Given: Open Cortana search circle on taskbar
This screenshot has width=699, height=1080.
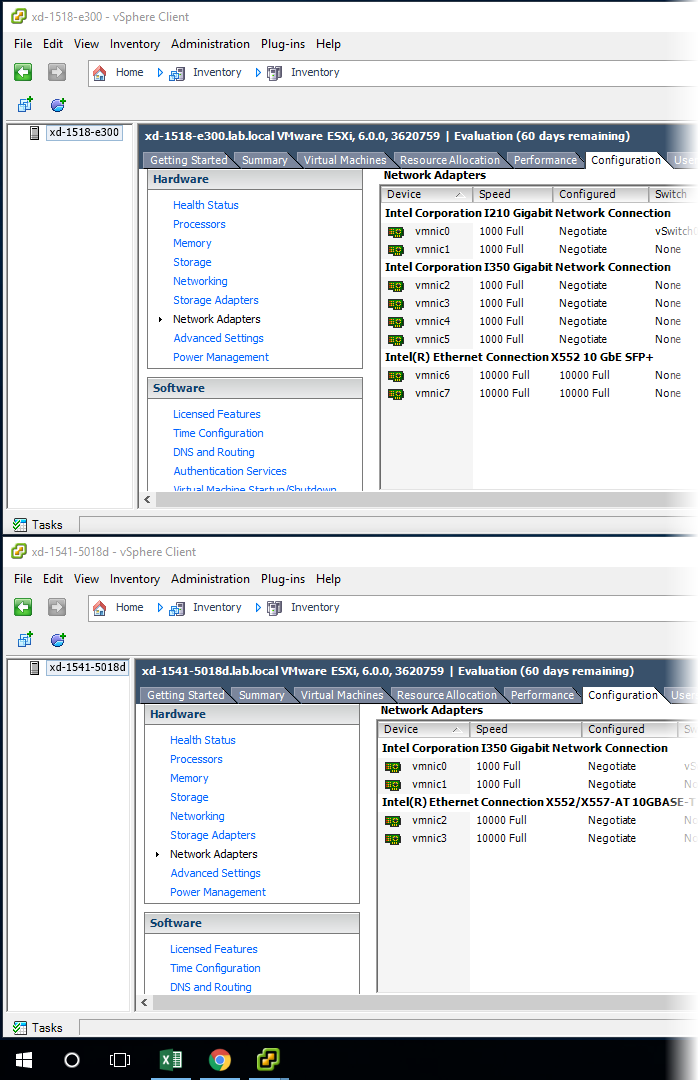Looking at the screenshot, I should tap(72, 1059).
